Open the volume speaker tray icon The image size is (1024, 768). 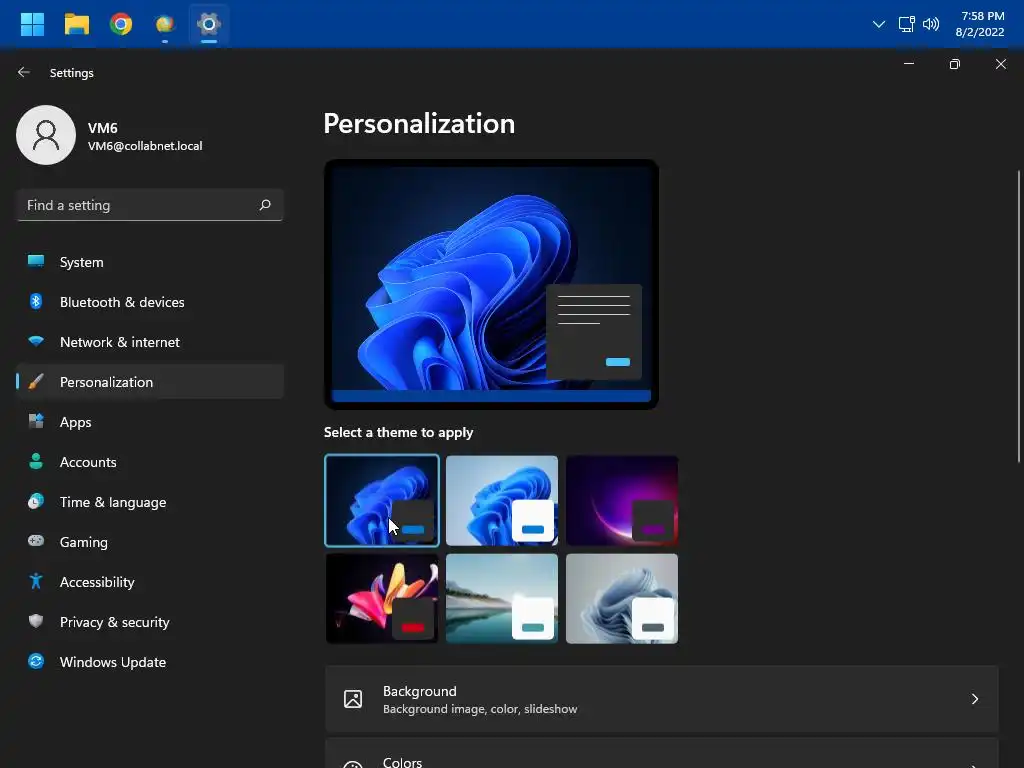(x=931, y=24)
